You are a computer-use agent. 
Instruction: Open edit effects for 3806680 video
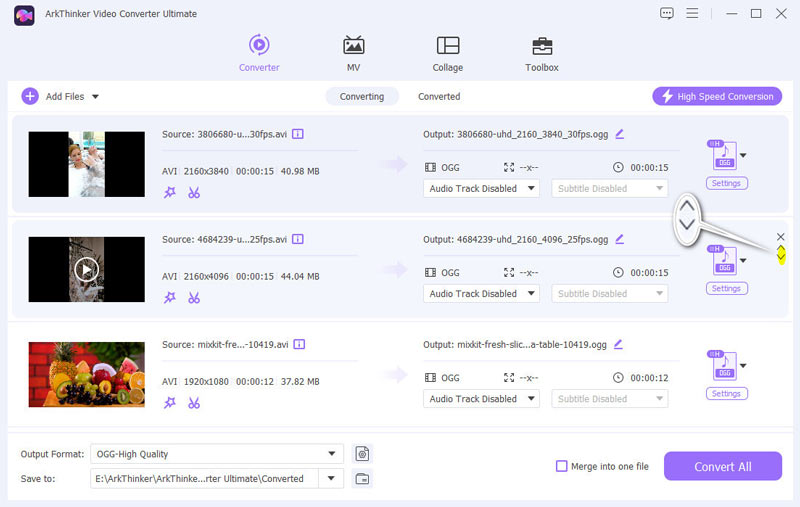pos(170,192)
